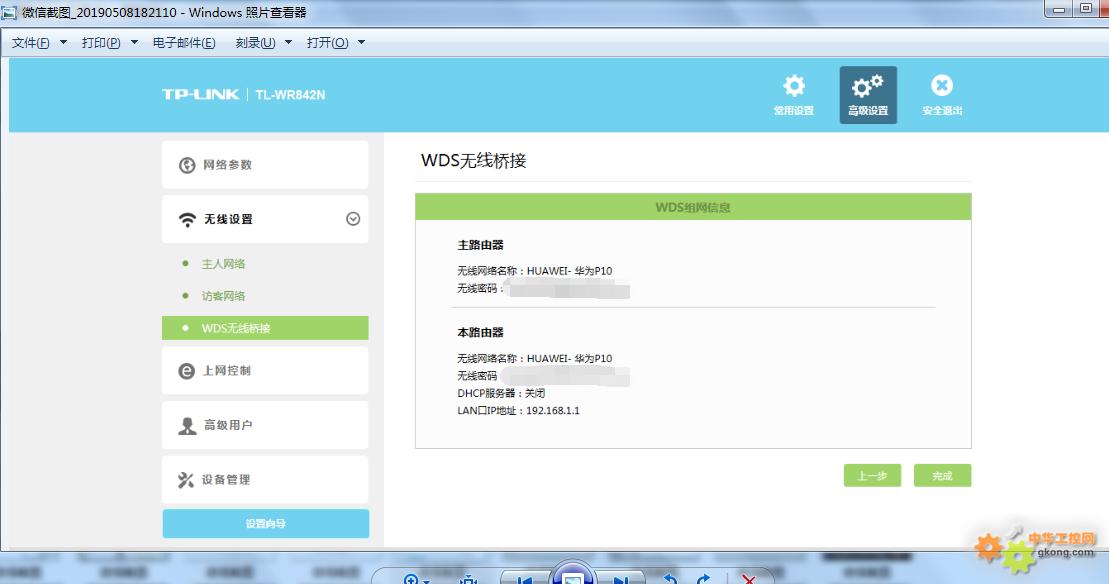
Task: Click the icon beside 上网控制
Action: pyautogui.click(x=187, y=371)
